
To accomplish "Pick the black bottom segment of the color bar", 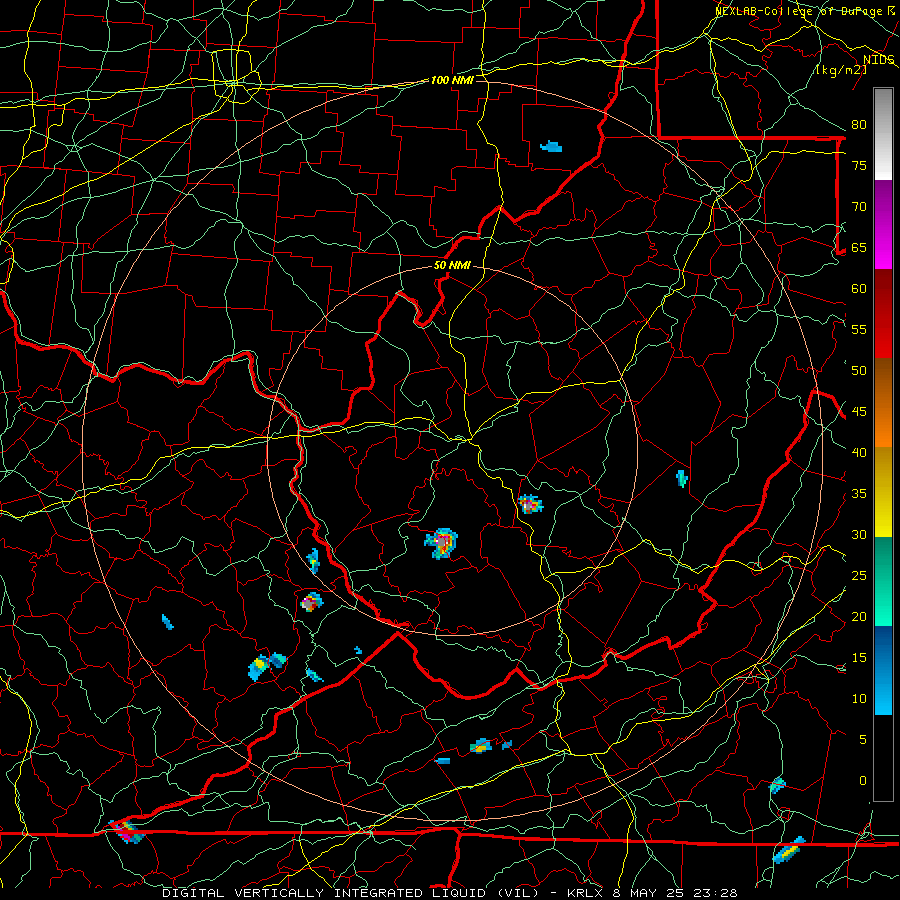I will coord(883,758).
